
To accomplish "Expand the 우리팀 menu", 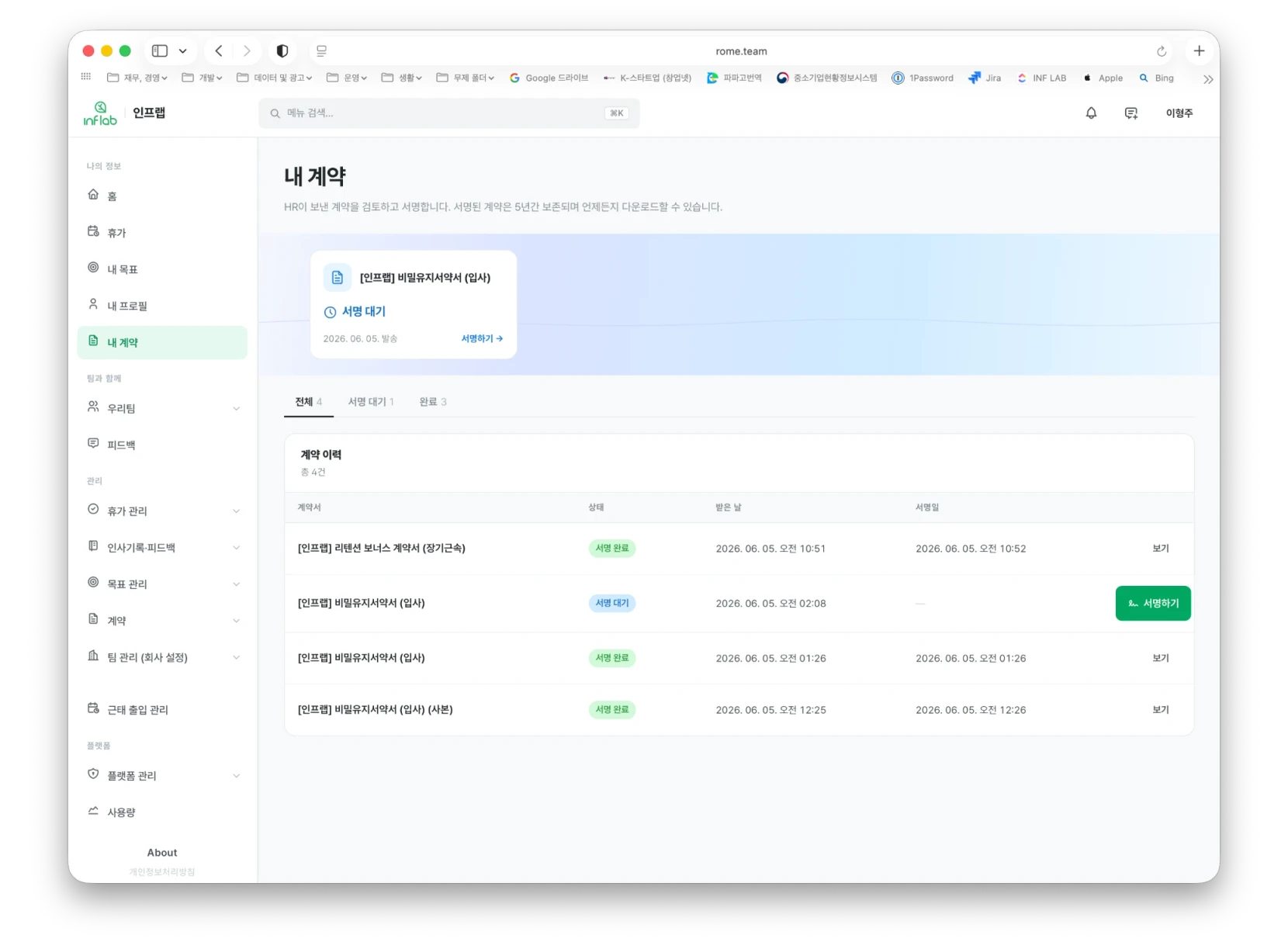I will point(237,408).
